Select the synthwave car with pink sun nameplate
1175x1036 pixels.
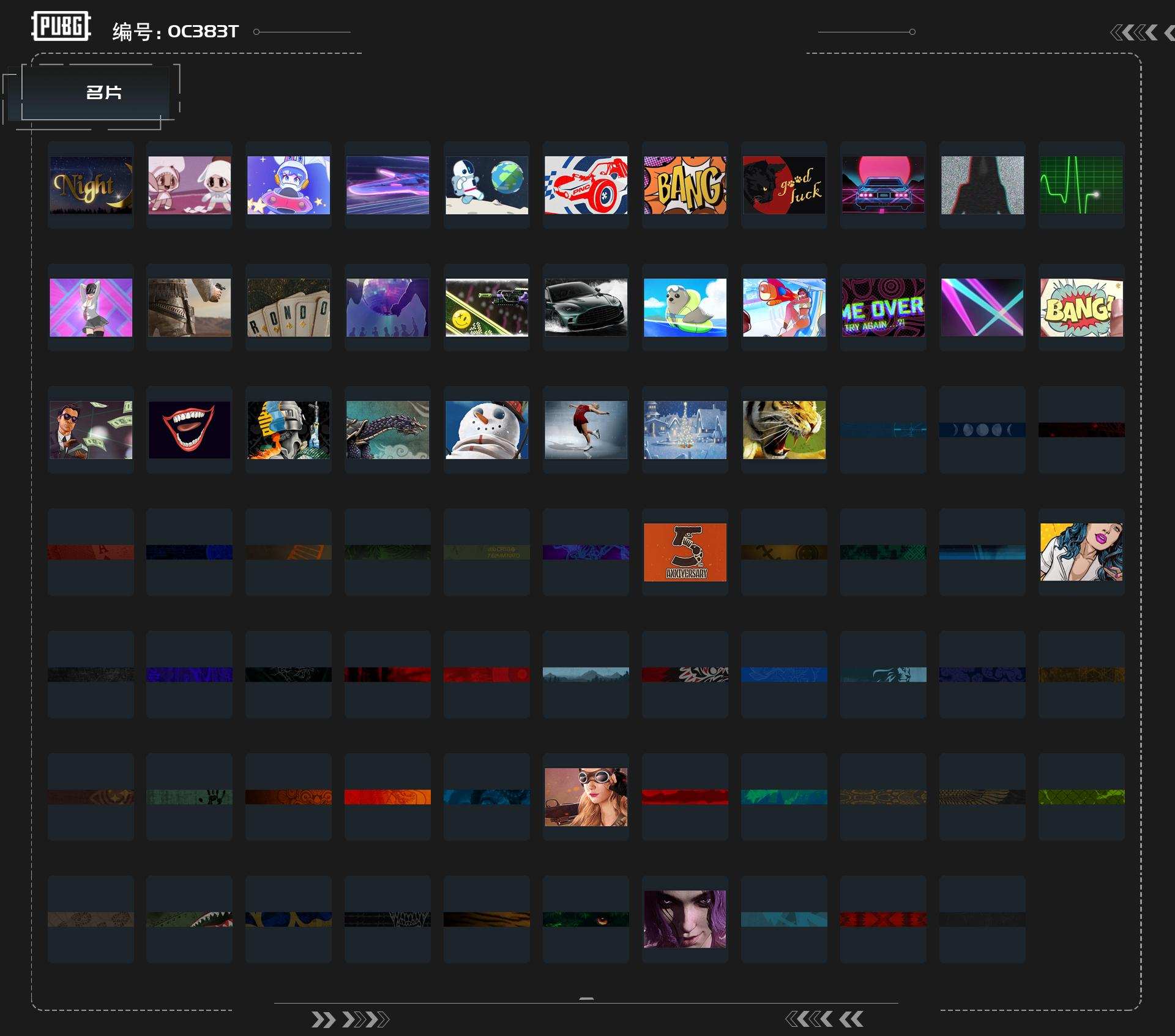click(884, 185)
